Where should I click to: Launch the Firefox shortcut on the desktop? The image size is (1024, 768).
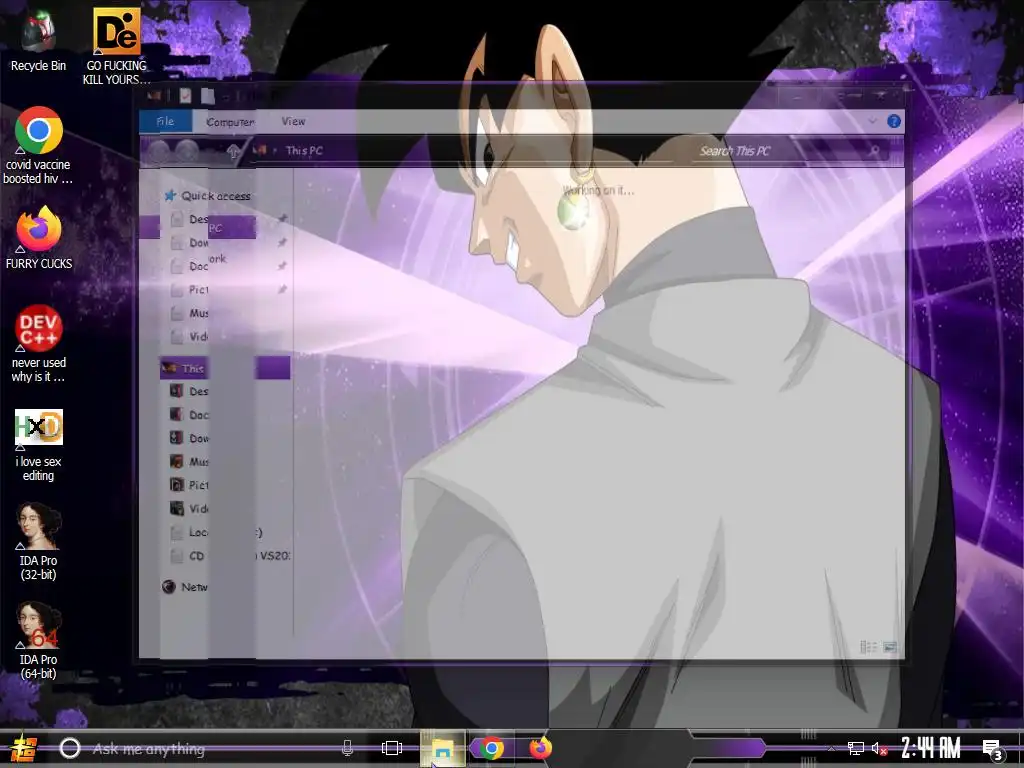(x=39, y=238)
